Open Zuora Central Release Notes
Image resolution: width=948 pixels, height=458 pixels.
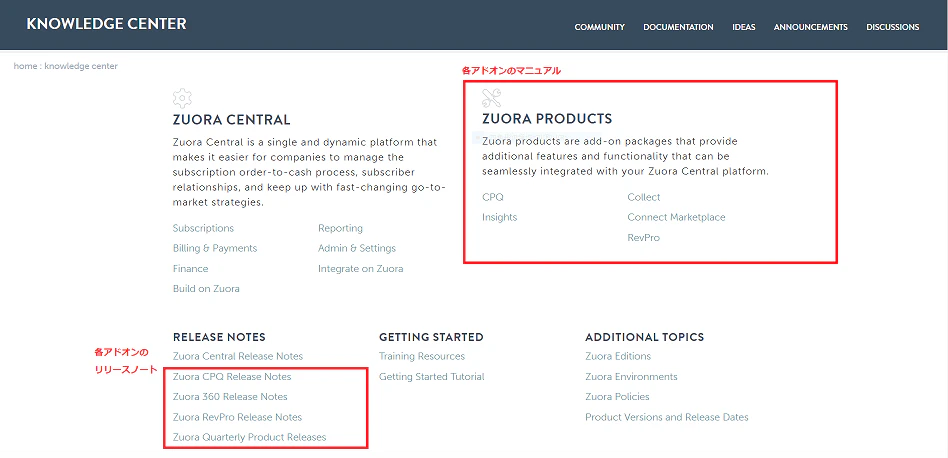[238, 356]
